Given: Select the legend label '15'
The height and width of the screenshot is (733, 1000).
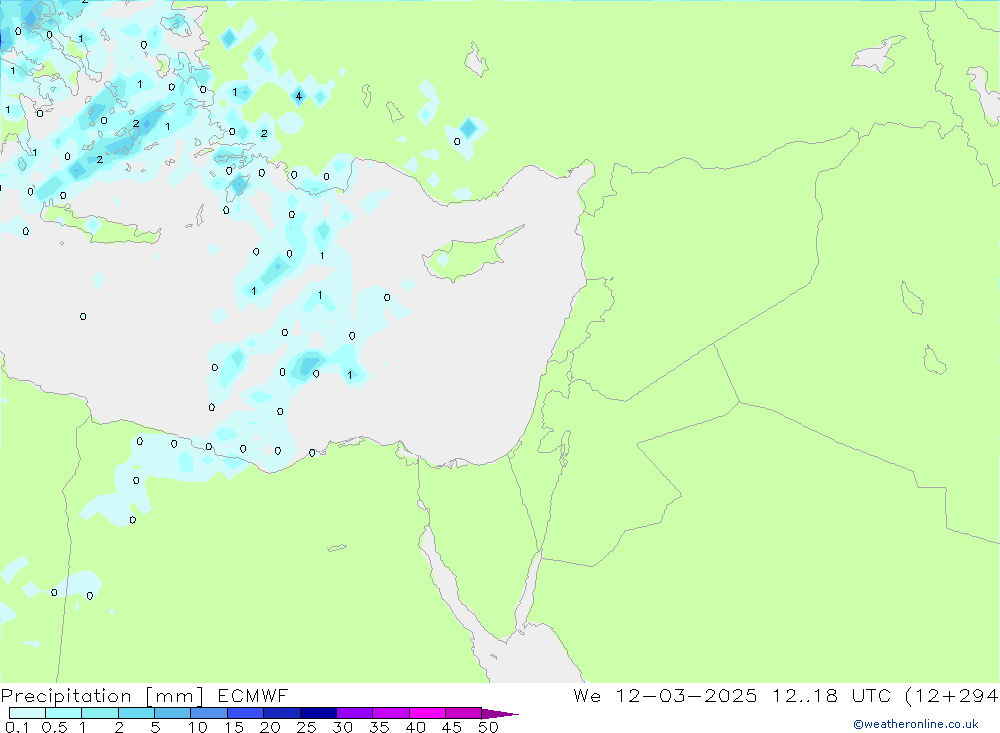Looking at the screenshot, I should pos(234,727).
